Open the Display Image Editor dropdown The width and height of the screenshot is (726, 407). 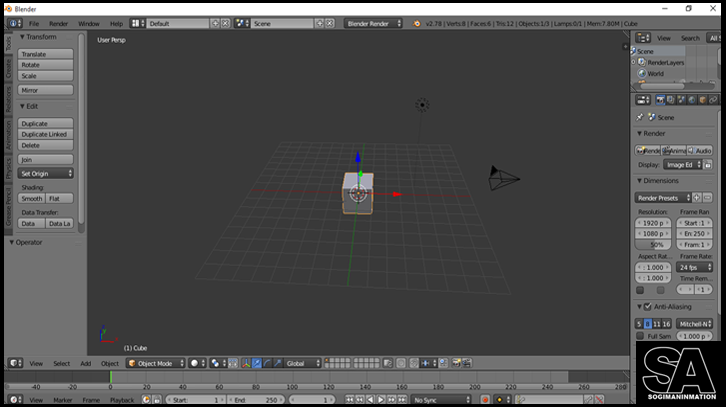(x=682, y=165)
